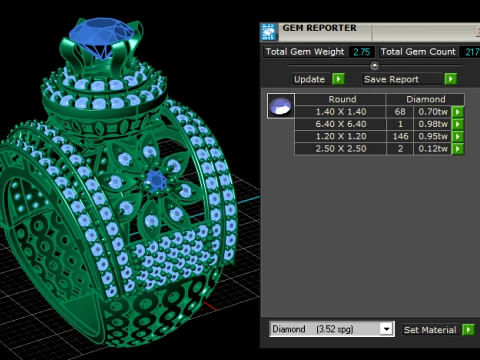Select the 1.20 X 1.20 size cell
Image resolution: width=480 pixels, height=360 pixels.
coord(340,136)
